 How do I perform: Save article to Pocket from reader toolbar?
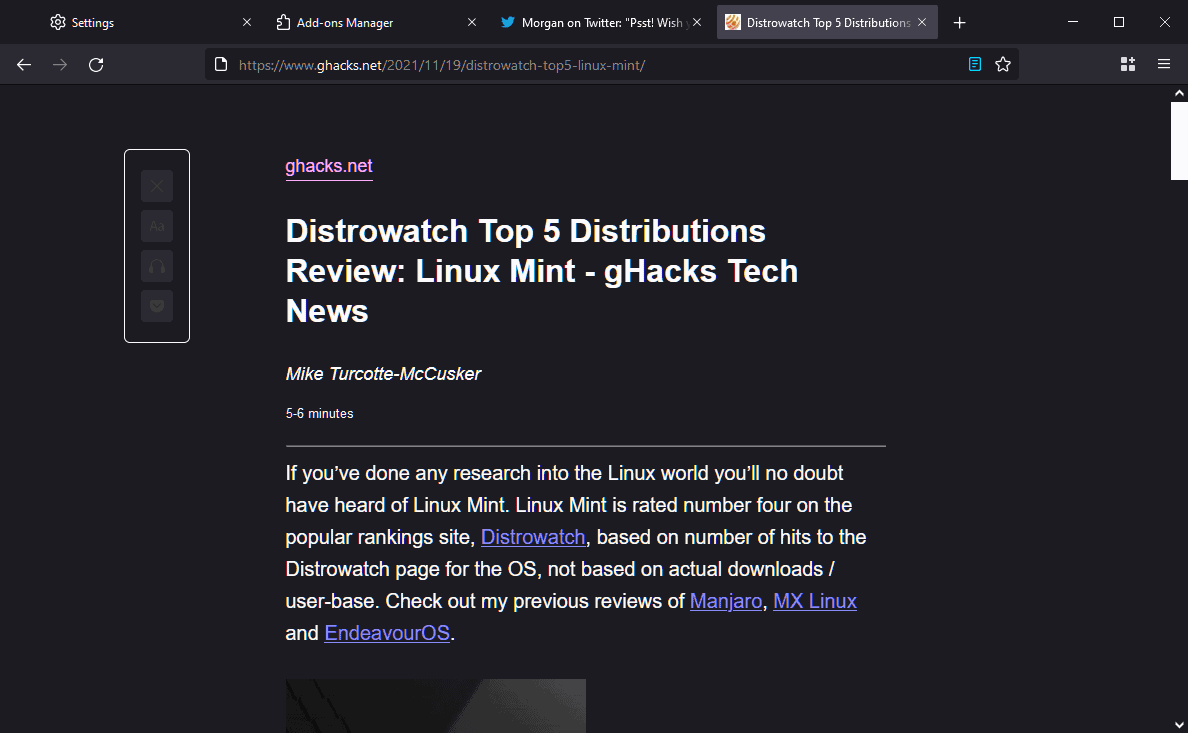click(157, 306)
